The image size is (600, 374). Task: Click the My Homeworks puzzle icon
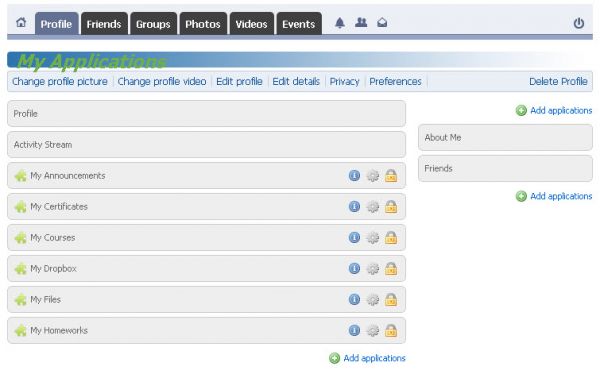(20, 331)
